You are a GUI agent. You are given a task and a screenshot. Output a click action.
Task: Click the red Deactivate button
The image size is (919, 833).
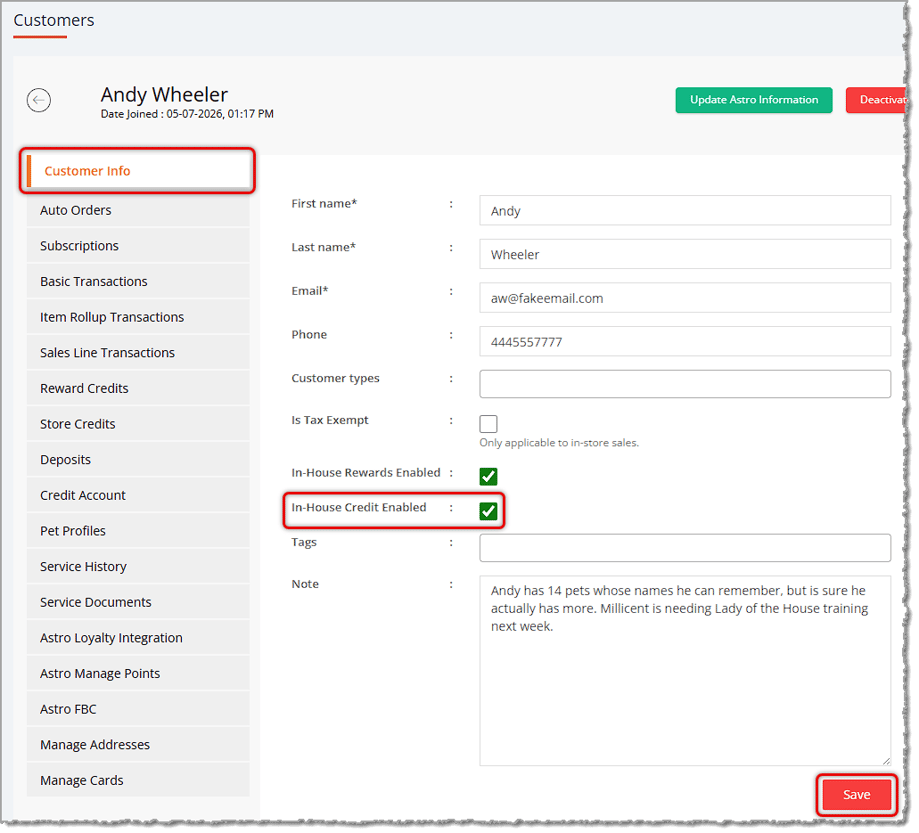click(876, 100)
